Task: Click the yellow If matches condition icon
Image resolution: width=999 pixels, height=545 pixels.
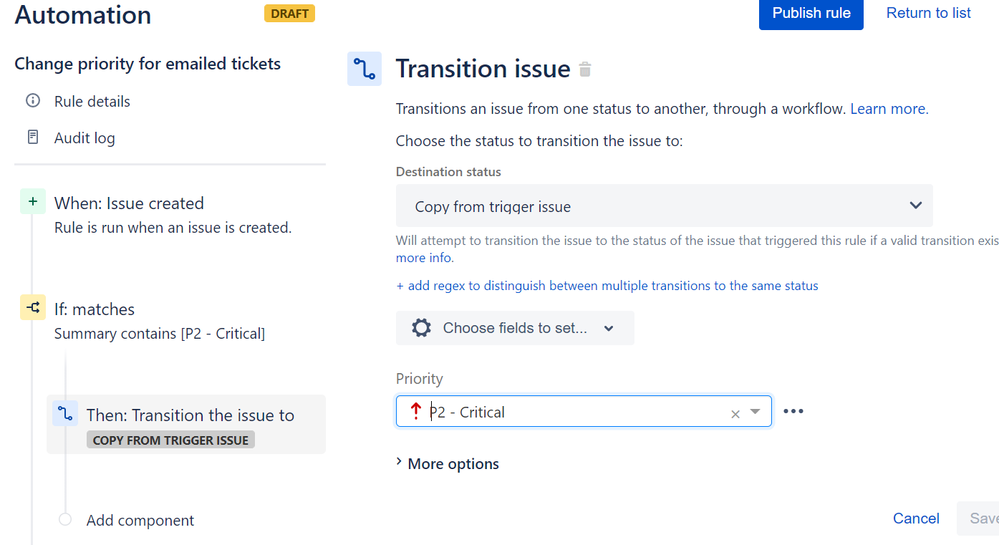Action: coord(32,307)
